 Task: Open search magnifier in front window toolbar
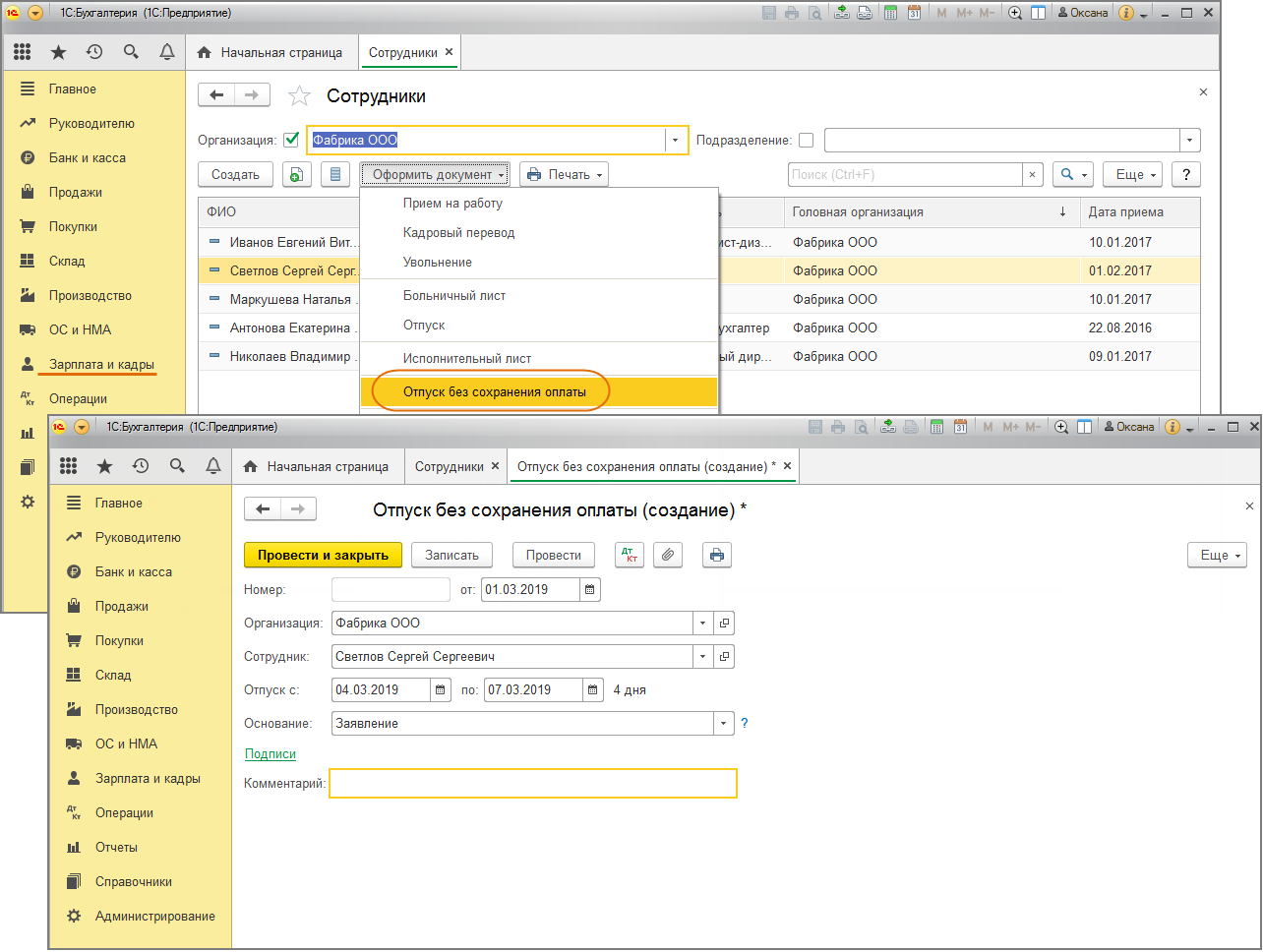tap(177, 466)
